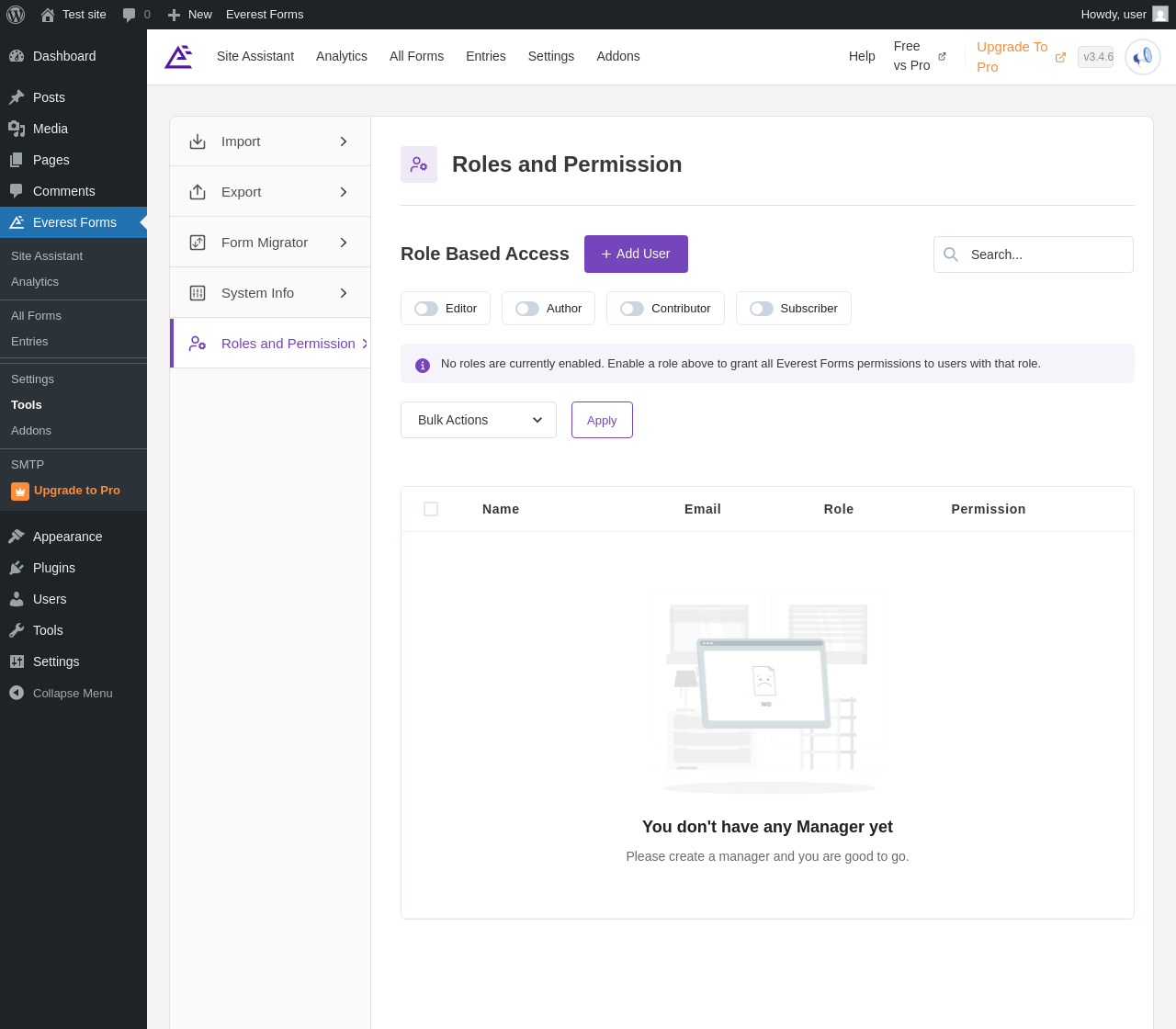The image size is (1176, 1029).
Task: Click the Dashboard gauge icon
Action: 17,56
